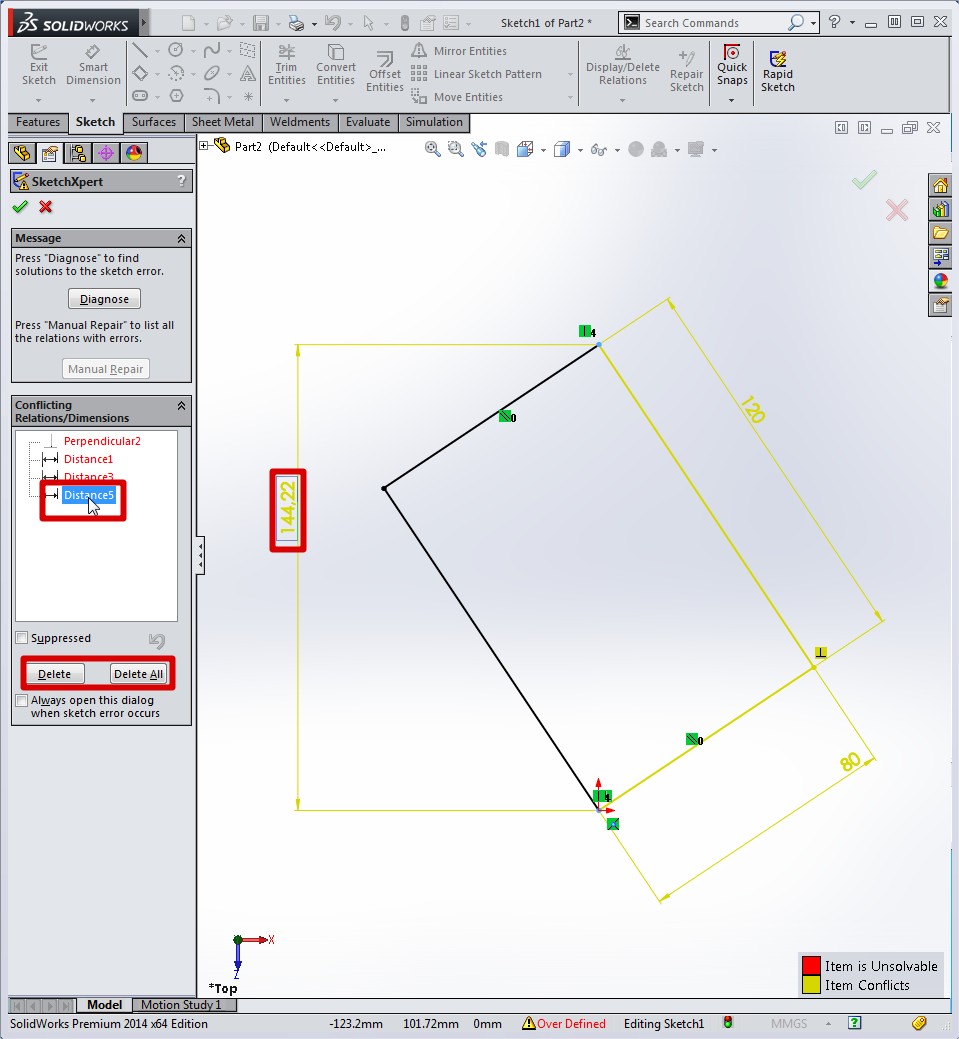Select the Trim Entities tool
This screenshot has width=959, height=1039.
[287, 65]
